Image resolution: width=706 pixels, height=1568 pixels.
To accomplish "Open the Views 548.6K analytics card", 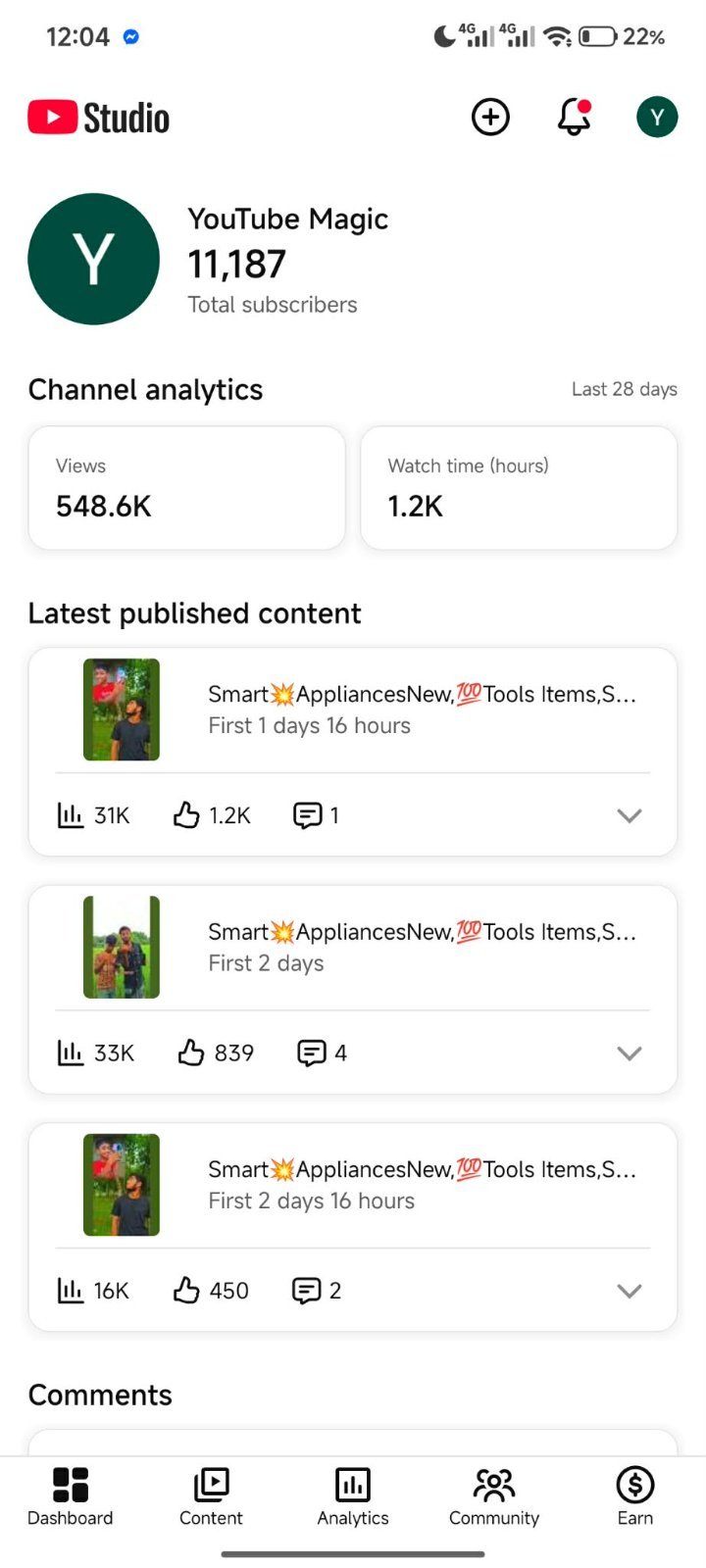I will pyautogui.click(x=187, y=488).
